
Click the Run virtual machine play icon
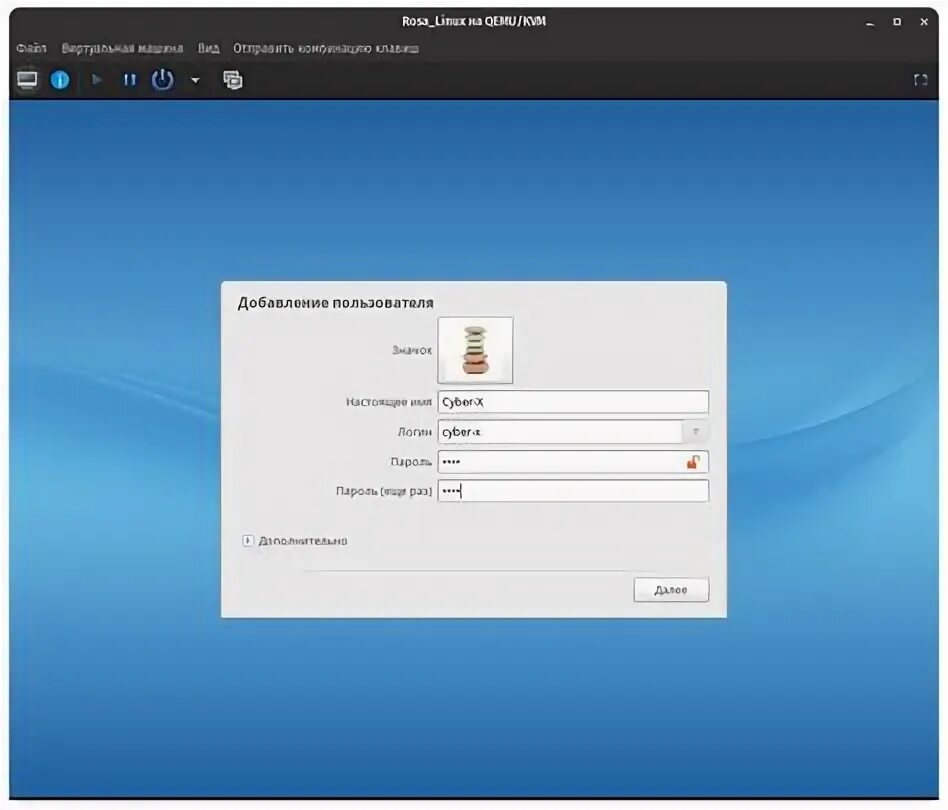96,80
